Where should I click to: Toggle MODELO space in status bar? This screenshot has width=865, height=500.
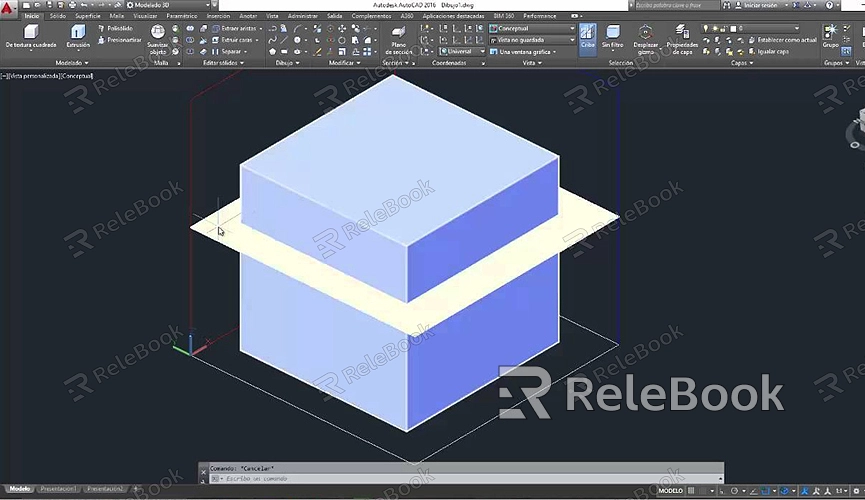(670, 491)
